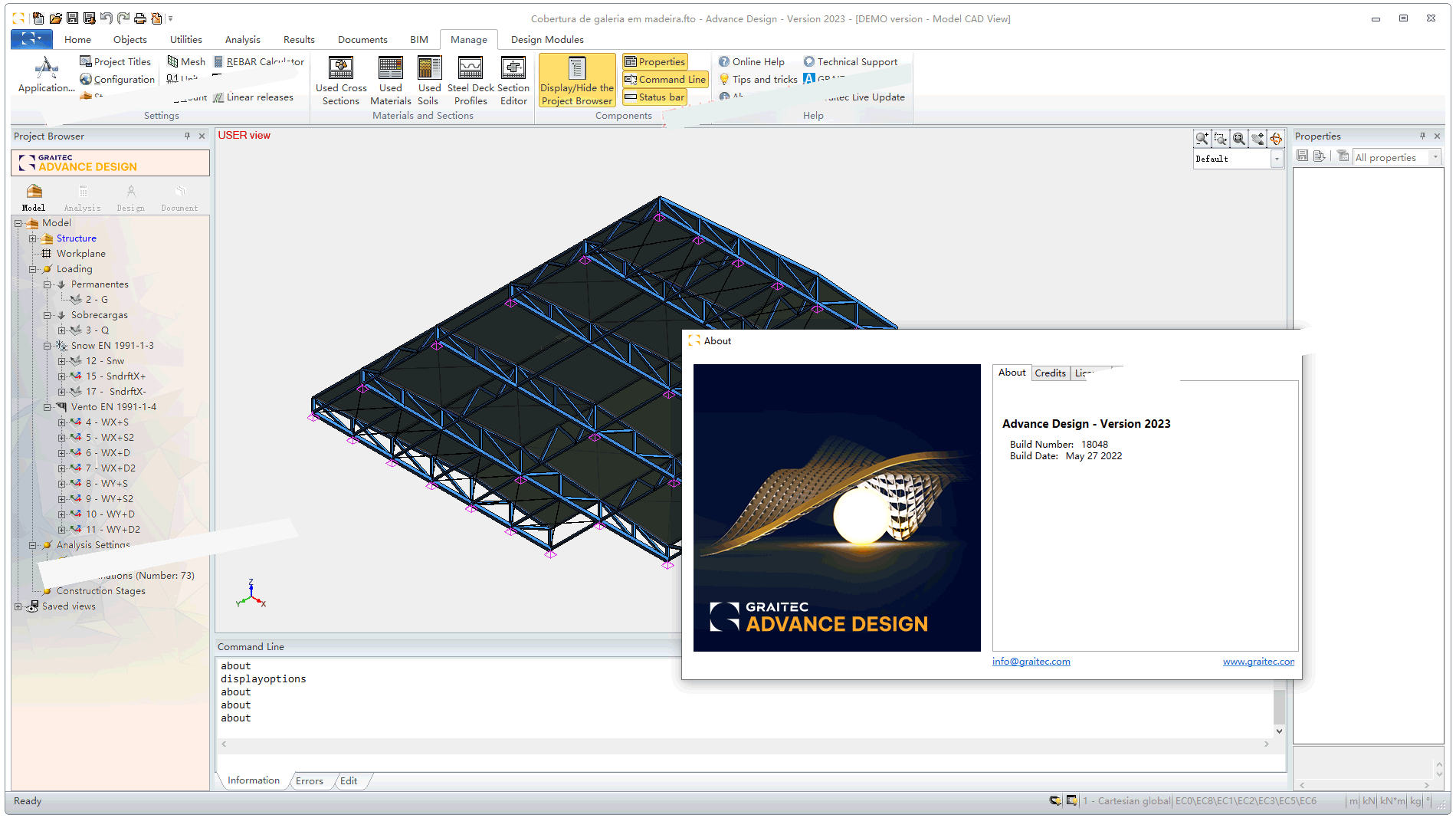Select the 12 - Snw load case

pyautogui.click(x=104, y=361)
